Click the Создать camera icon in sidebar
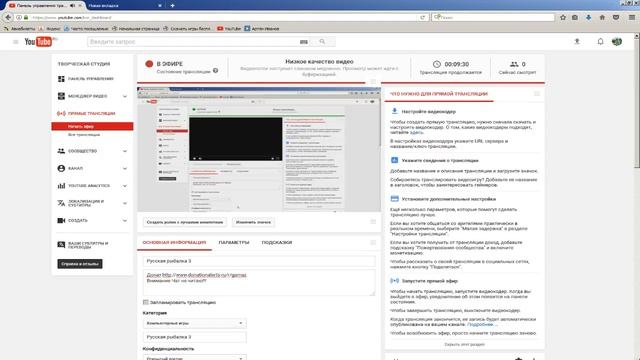 61,220
